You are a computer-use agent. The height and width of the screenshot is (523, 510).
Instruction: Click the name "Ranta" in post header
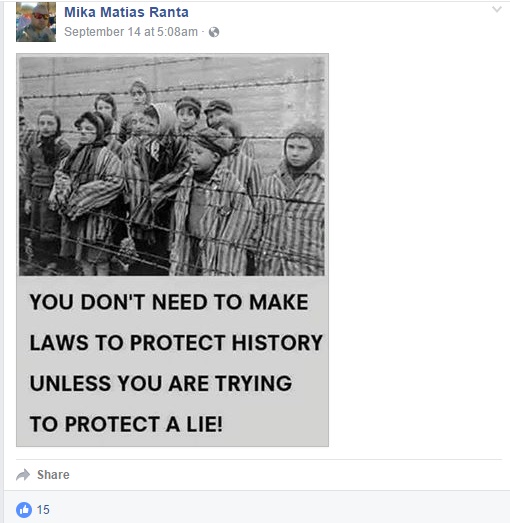click(x=169, y=12)
